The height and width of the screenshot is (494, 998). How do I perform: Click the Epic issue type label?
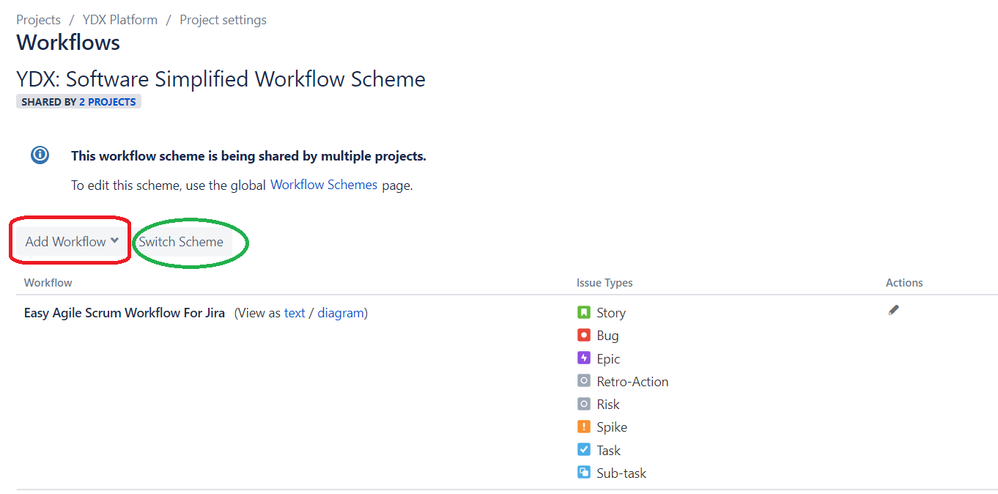click(x=608, y=358)
